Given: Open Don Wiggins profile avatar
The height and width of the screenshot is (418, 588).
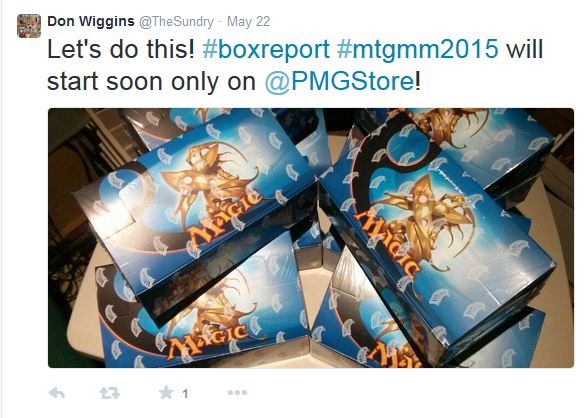Looking at the screenshot, I should pos(29,26).
